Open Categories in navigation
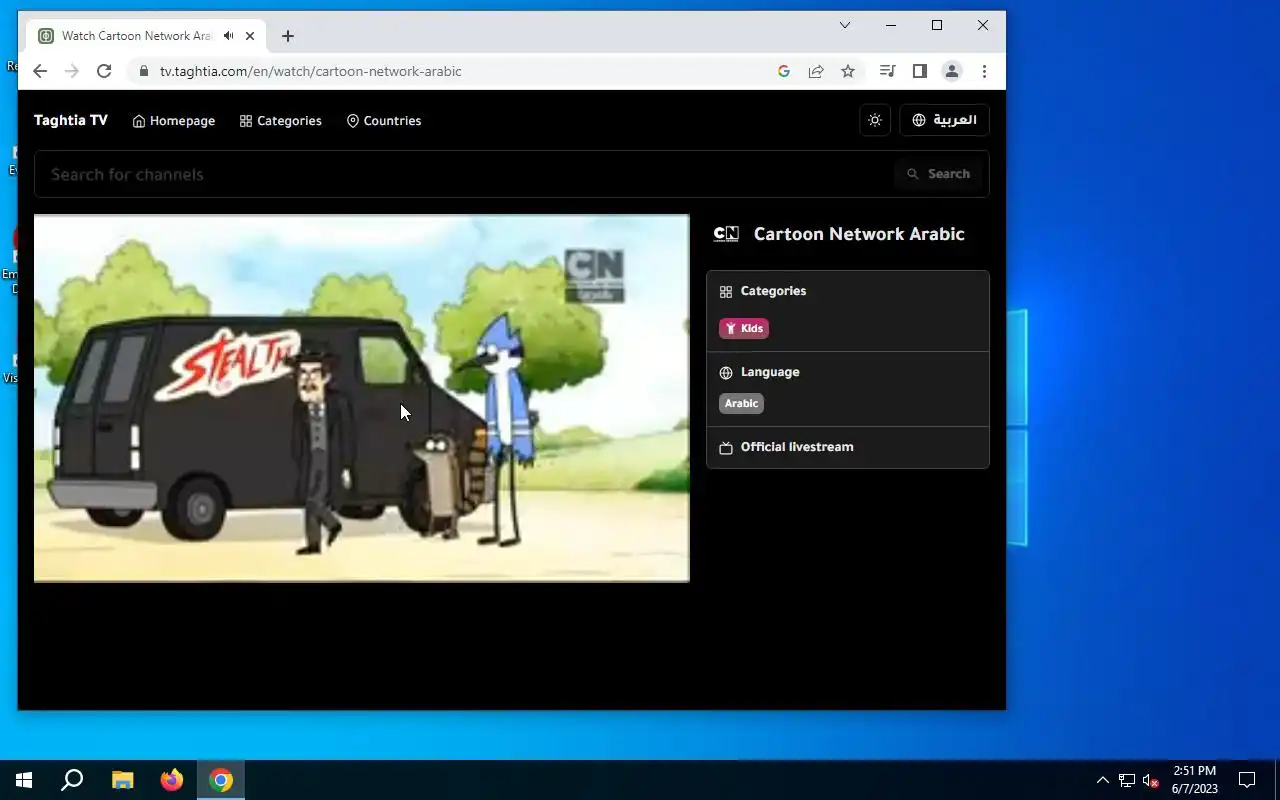This screenshot has width=1280, height=800. [x=281, y=121]
